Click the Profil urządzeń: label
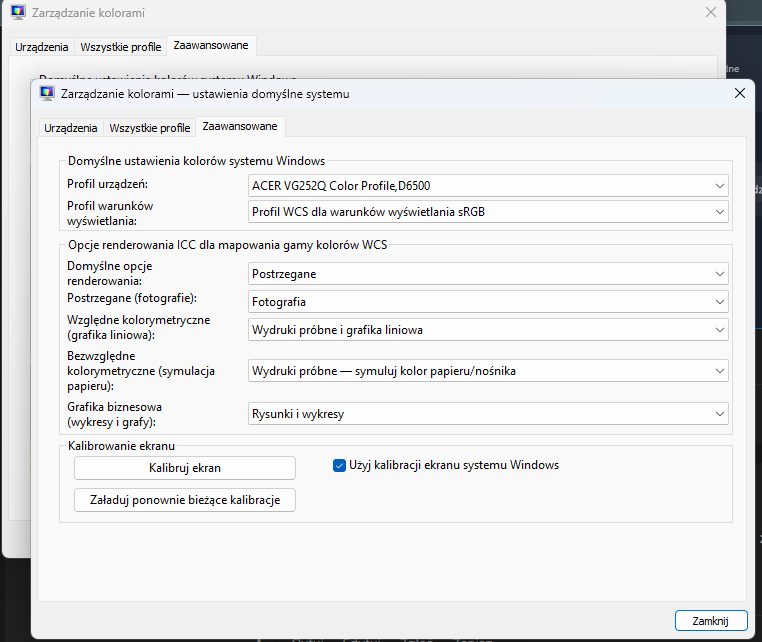Image resolution: width=762 pixels, height=642 pixels. tap(107, 184)
